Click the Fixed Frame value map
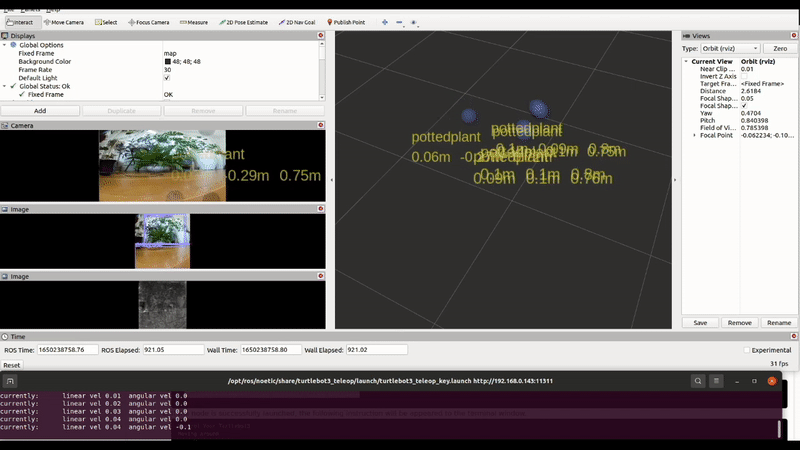800x450 pixels. click(x=170, y=53)
